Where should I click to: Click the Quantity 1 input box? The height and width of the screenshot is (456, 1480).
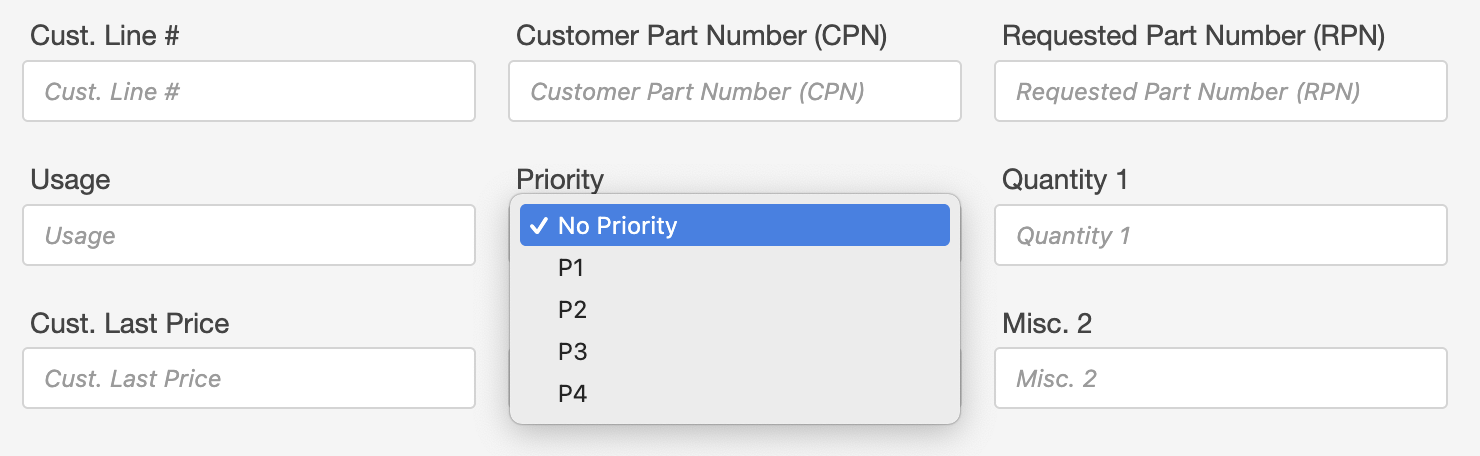(x=1220, y=236)
